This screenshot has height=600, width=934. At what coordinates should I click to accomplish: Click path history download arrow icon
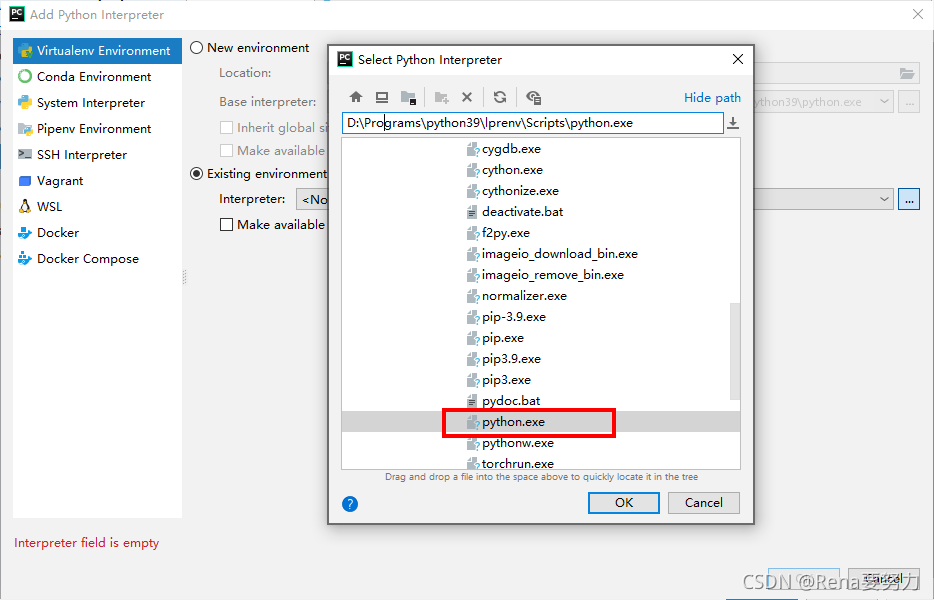coord(733,123)
